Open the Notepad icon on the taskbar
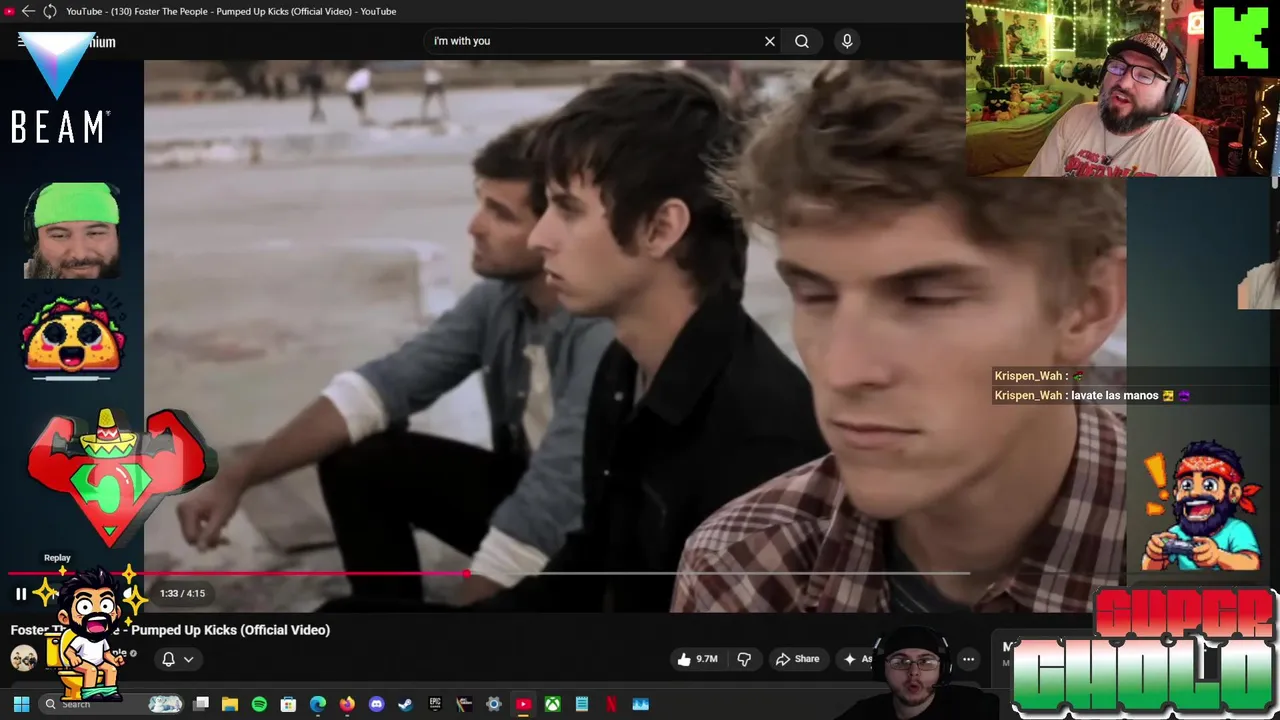Screen dimensions: 1280x720 coord(582,704)
